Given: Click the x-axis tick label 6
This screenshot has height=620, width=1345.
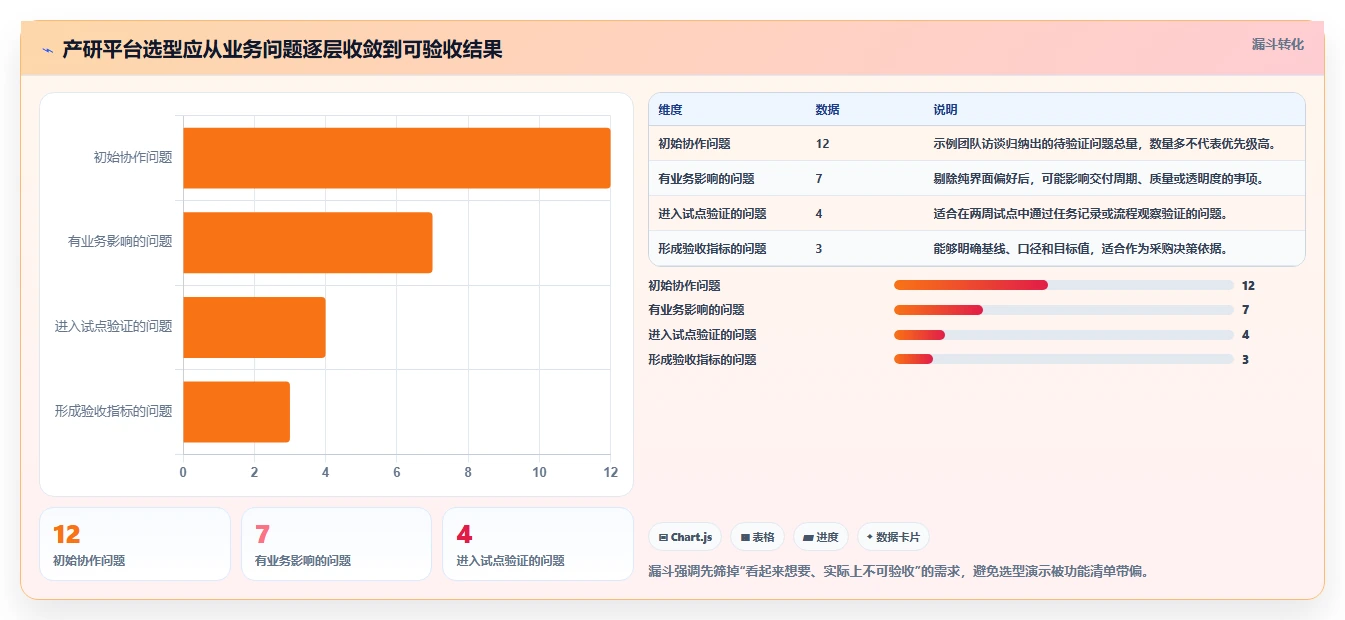Looking at the screenshot, I should (x=397, y=472).
